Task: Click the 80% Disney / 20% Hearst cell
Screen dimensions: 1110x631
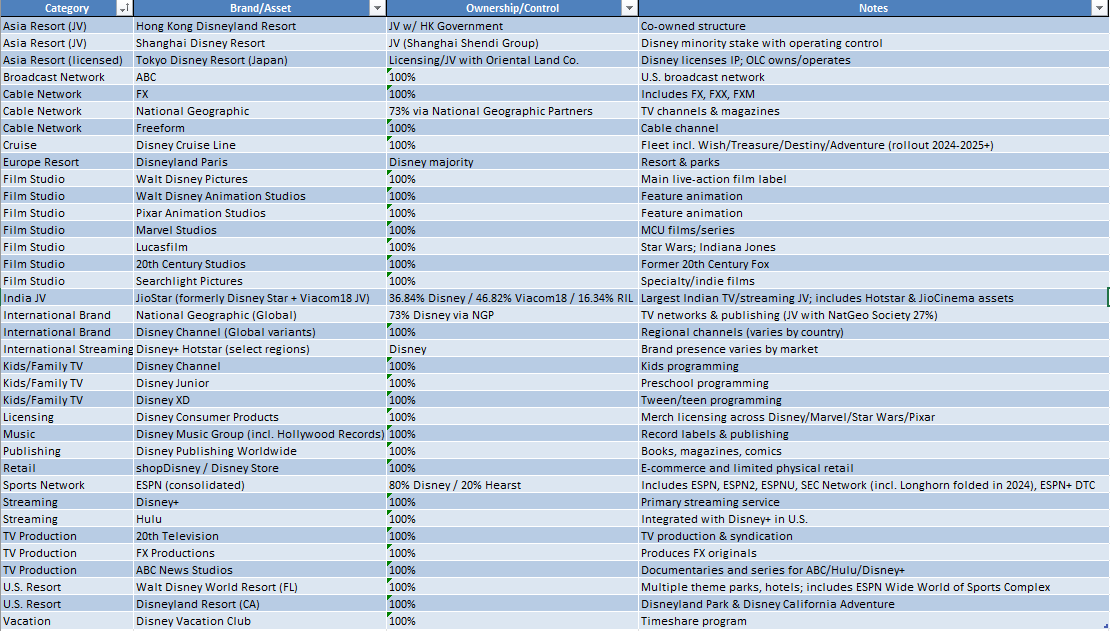Action: coord(513,485)
